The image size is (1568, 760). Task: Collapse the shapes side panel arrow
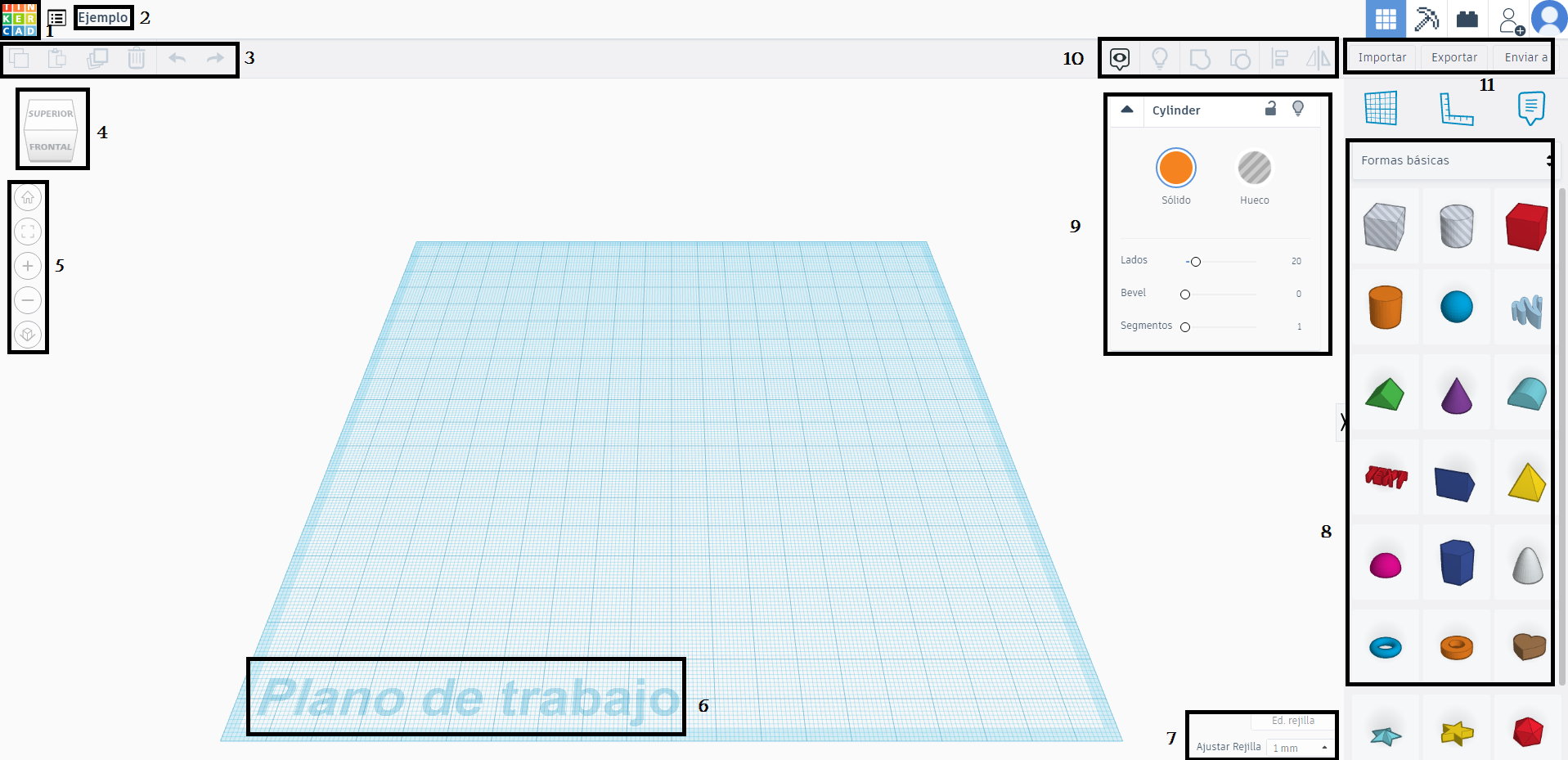pyautogui.click(x=1342, y=422)
